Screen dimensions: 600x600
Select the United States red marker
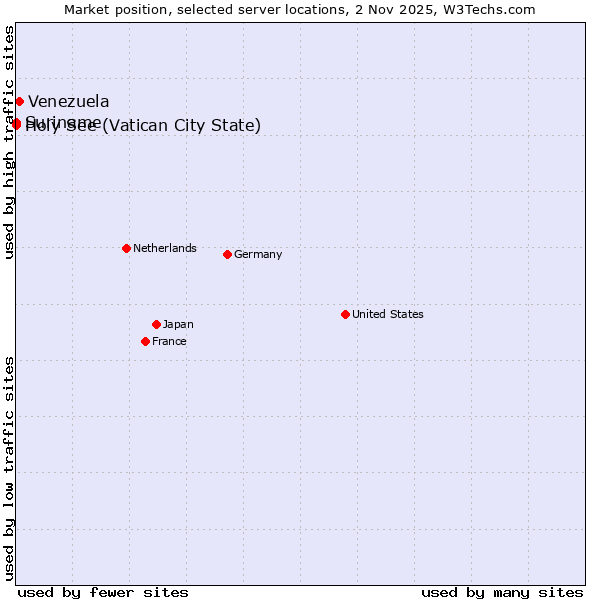click(x=345, y=314)
